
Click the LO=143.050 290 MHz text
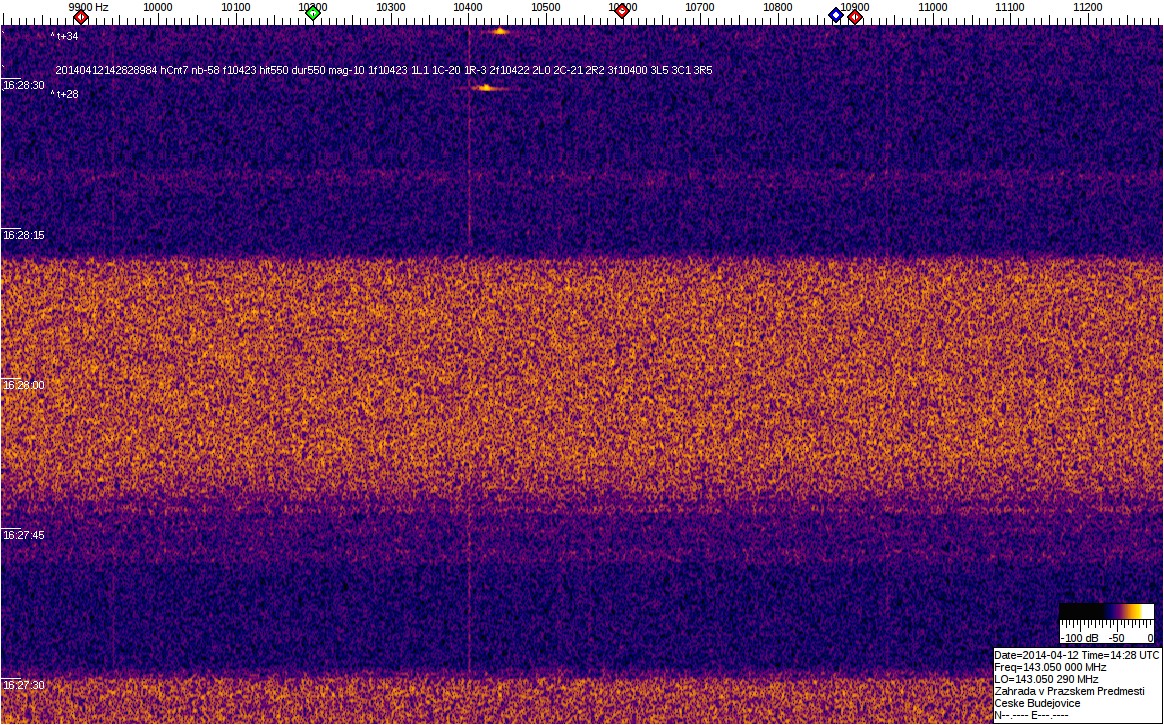[x=1046, y=679]
